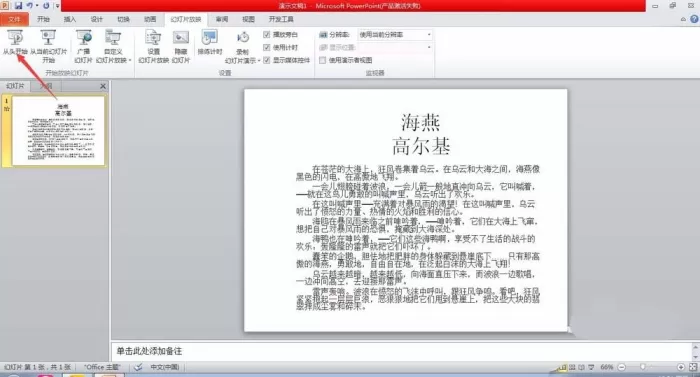This screenshot has width=700, height=377.
Task: Click the body text box on the slide
Action: tap(418, 238)
